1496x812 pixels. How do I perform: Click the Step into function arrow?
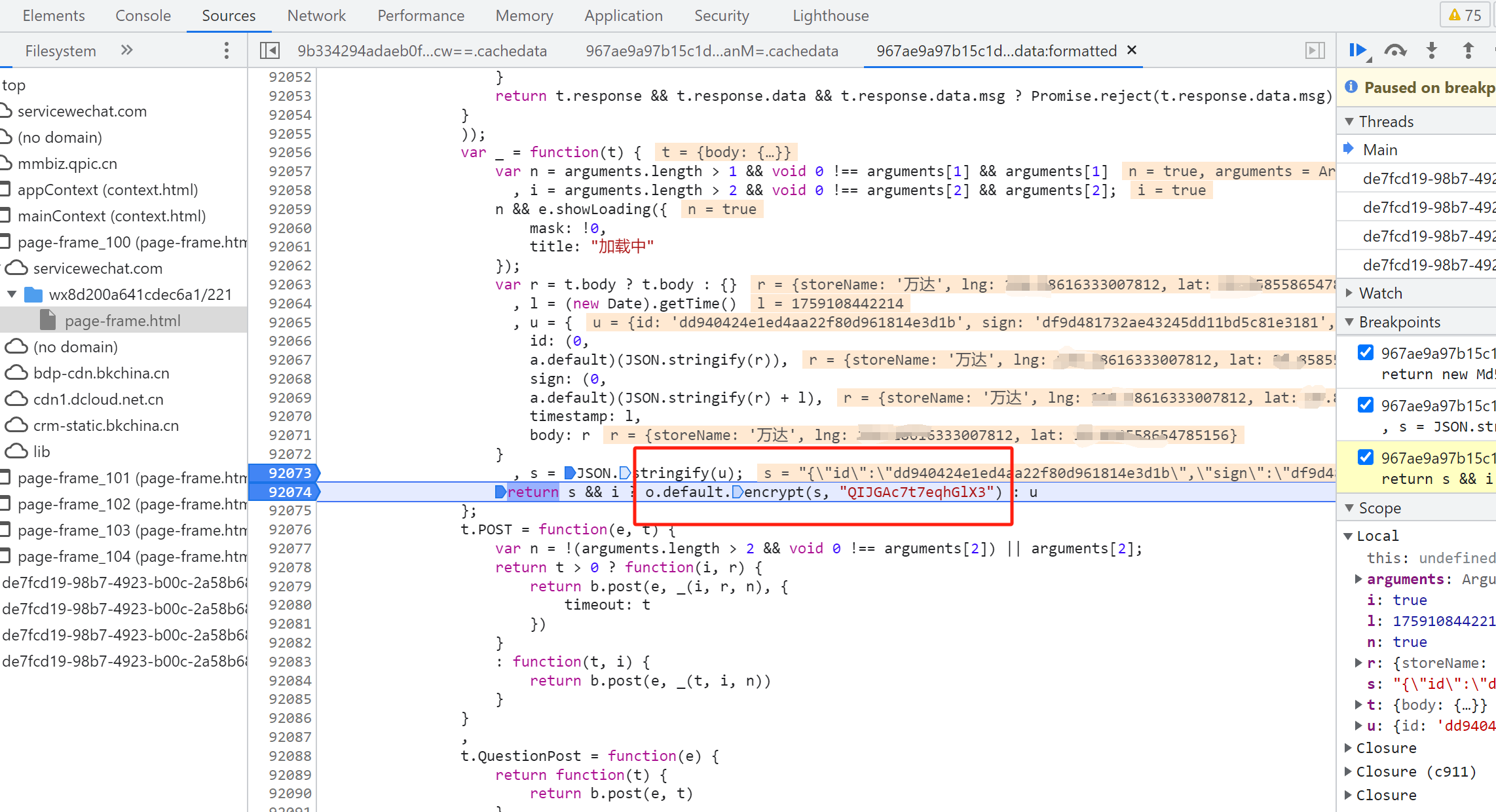point(1432,50)
